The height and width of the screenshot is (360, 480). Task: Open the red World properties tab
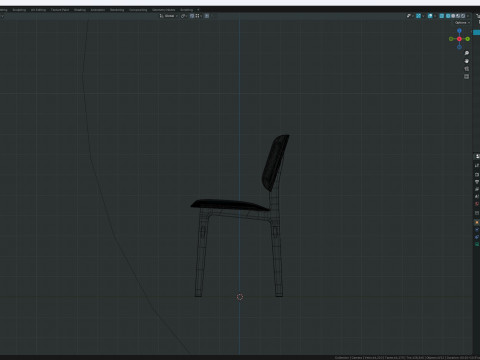coord(477,204)
